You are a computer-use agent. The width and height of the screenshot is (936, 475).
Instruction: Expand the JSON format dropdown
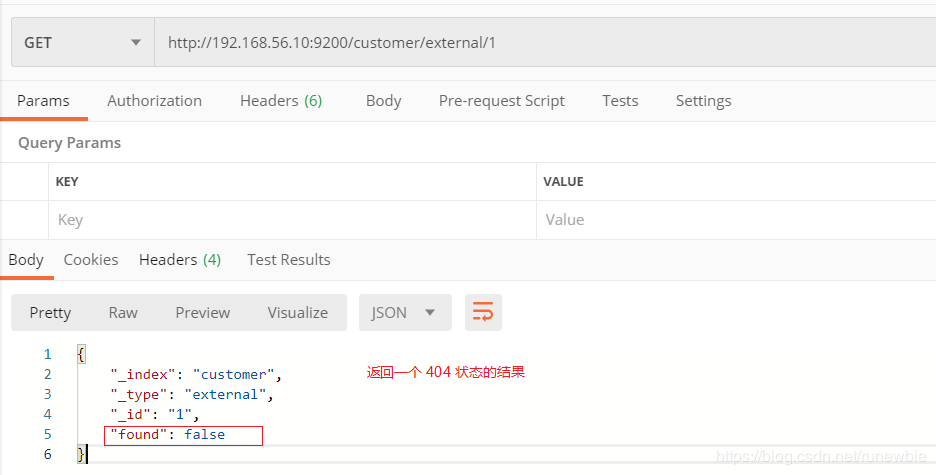coord(405,312)
